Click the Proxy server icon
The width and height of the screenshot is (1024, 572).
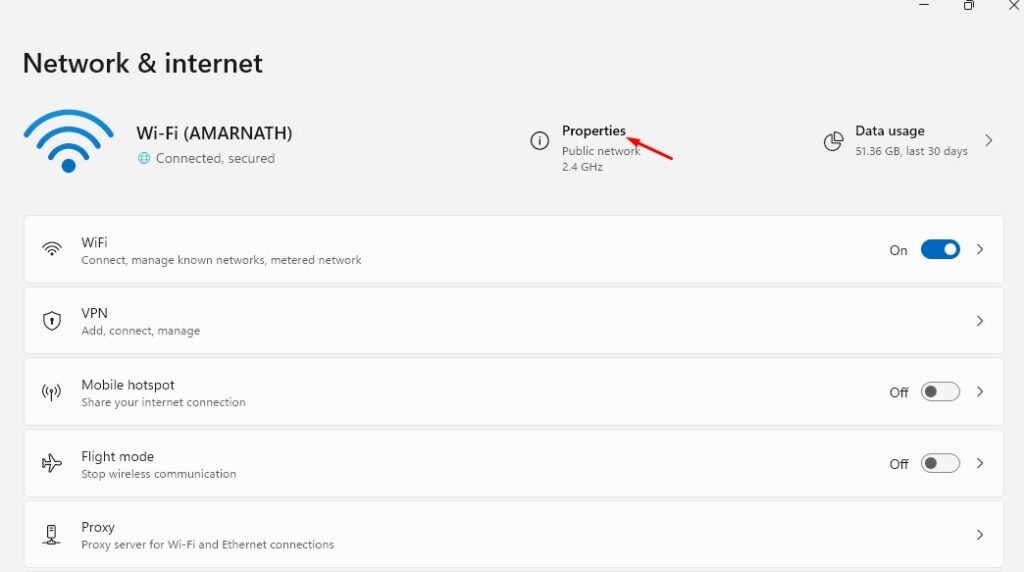[x=52, y=535]
